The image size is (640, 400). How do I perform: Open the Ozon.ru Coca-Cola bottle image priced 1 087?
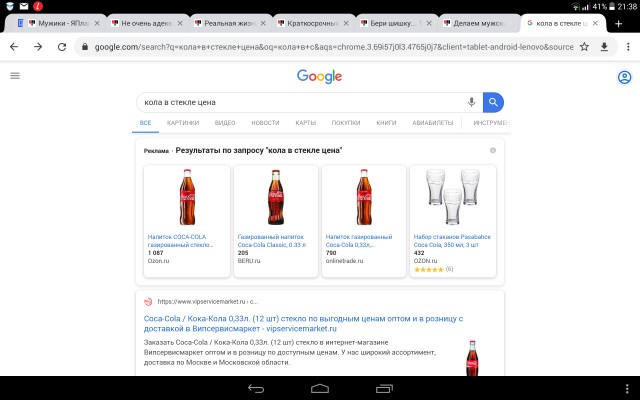(x=187, y=197)
